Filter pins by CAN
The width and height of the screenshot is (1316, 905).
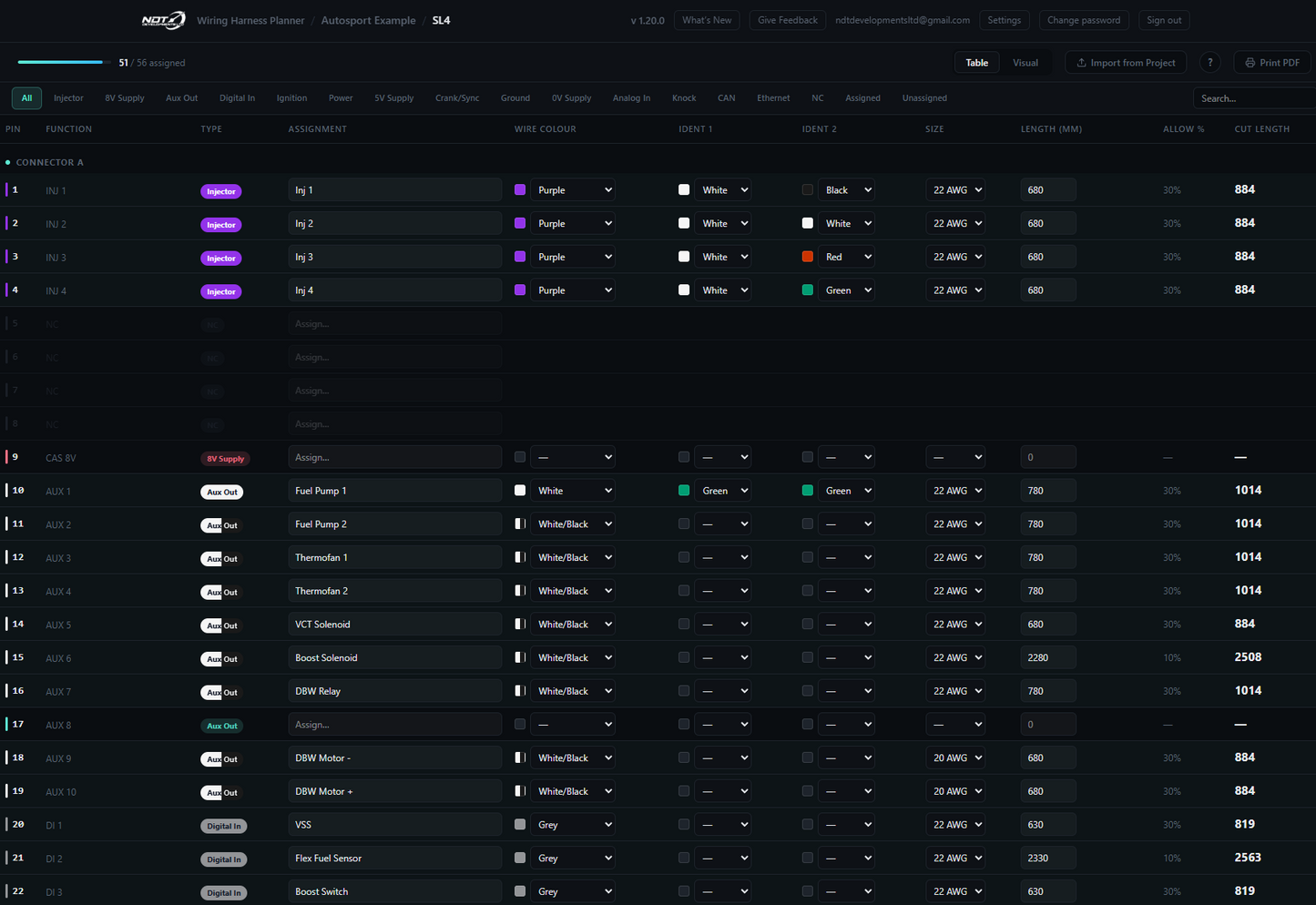pos(726,98)
